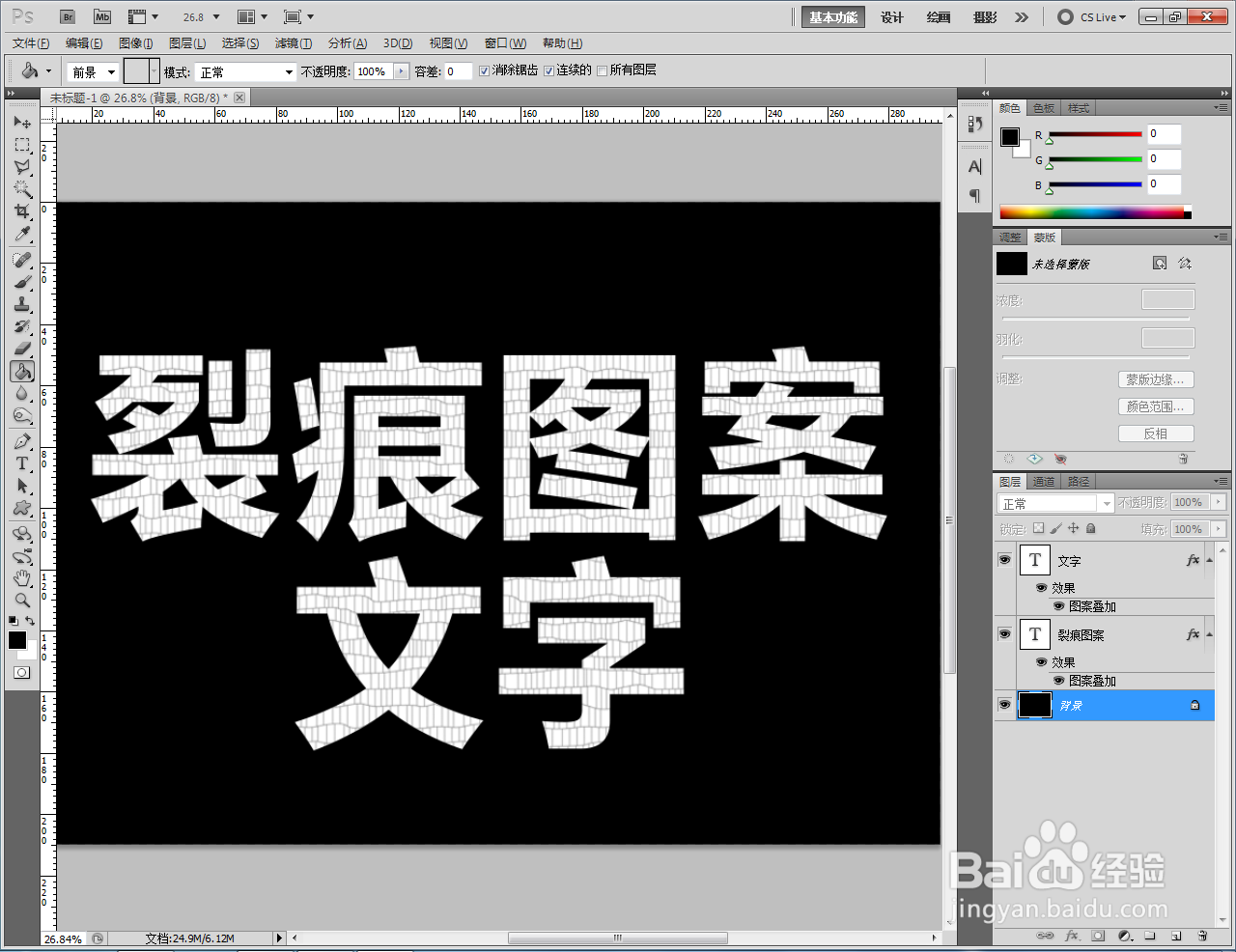Launch Adobe Bridge using the Br icon
1236x952 pixels.
(67, 16)
